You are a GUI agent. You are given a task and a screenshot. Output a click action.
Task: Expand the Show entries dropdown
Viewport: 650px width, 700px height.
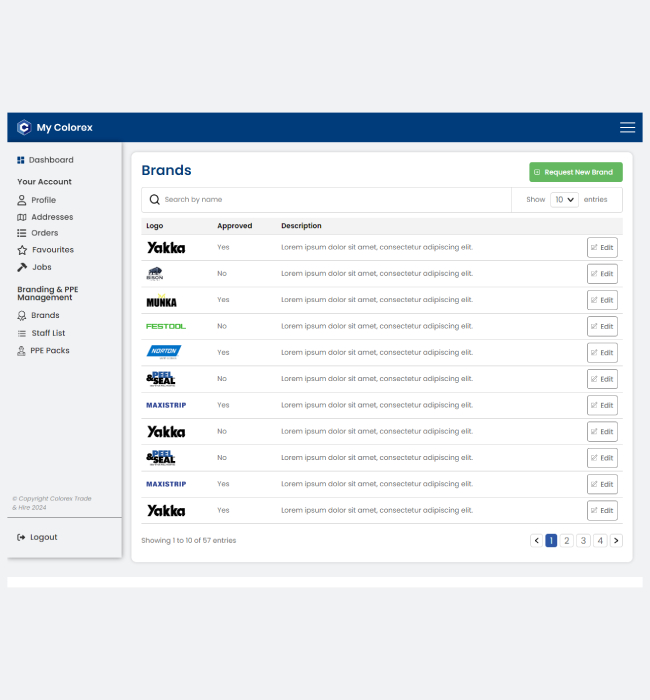(x=564, y=200)
